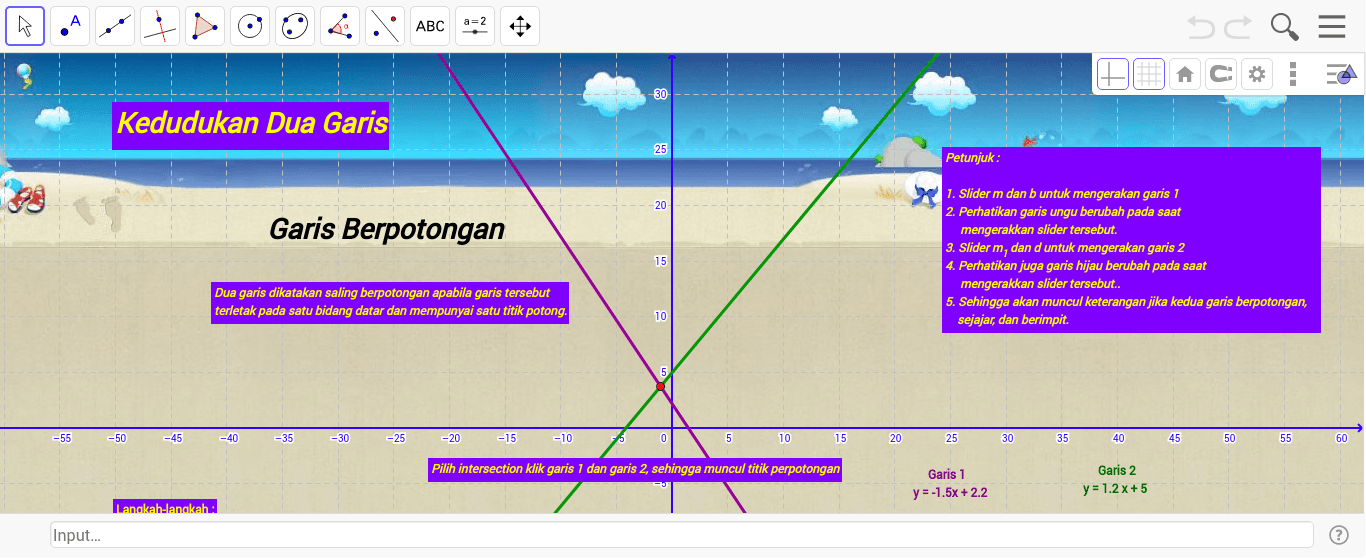
Task: Click the equation y = 1.2 x + 5
Action: 1115,489
